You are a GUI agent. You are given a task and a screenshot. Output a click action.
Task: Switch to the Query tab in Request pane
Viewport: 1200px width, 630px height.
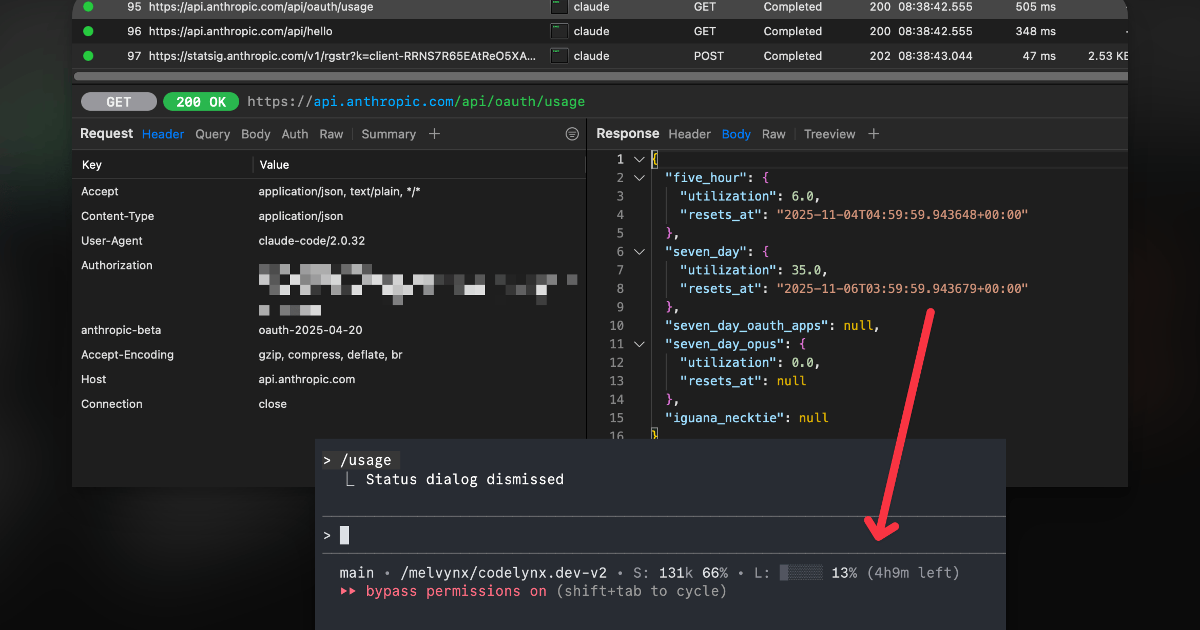(212, 133)
